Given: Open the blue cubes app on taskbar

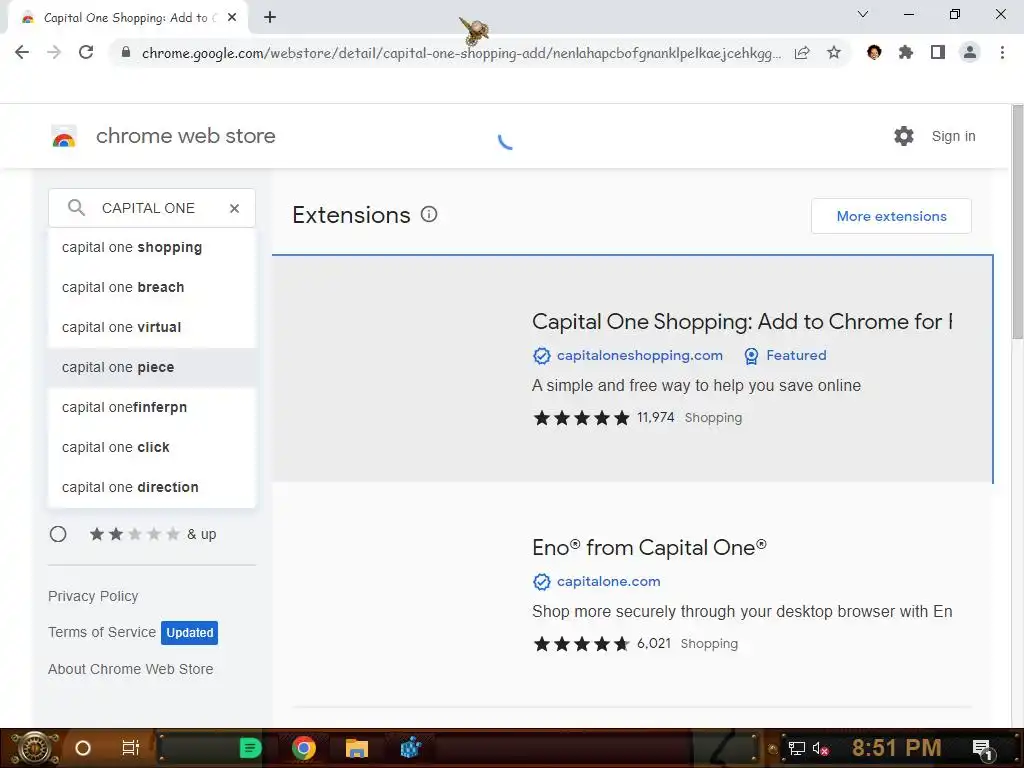Looking at the screenshot, I should [410, 748].
